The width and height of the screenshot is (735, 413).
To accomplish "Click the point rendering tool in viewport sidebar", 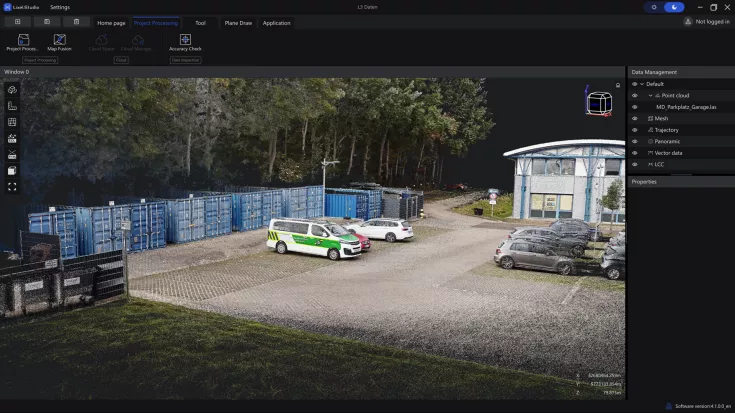I will pyautogui.click(x=12, y=138).
